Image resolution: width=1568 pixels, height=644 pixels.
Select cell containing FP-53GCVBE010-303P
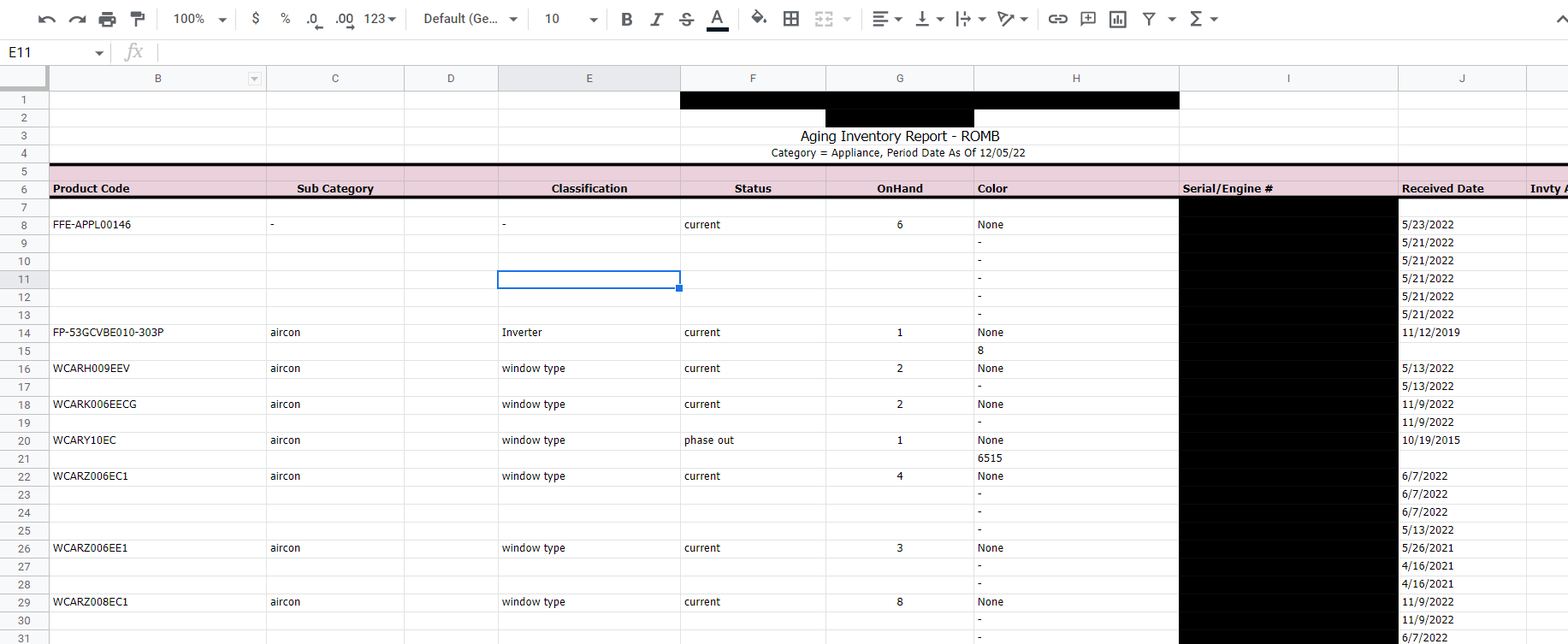(157, 333)
